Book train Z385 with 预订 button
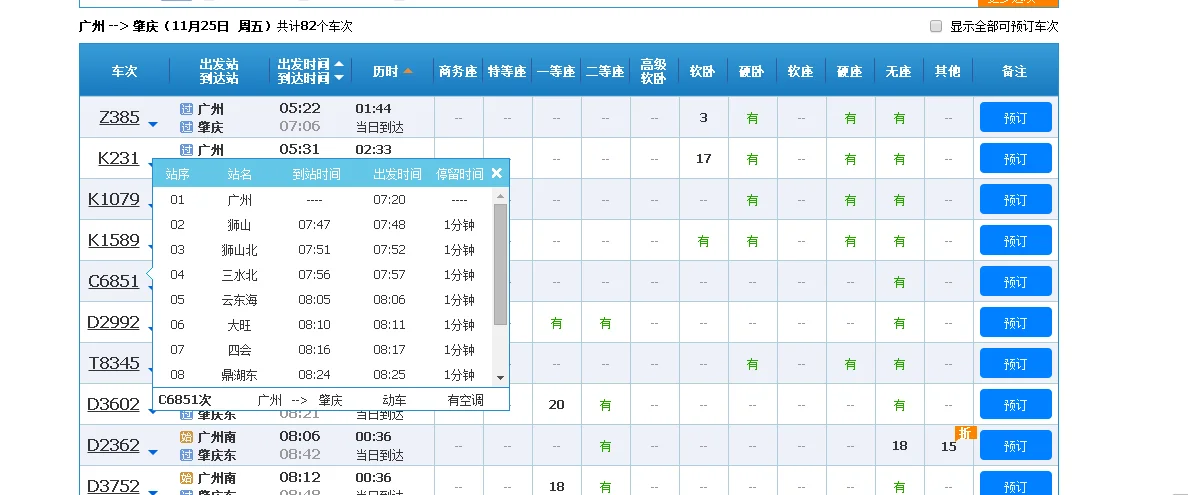This screenshot has width=1188, height=495. (x=1015, y=117)
